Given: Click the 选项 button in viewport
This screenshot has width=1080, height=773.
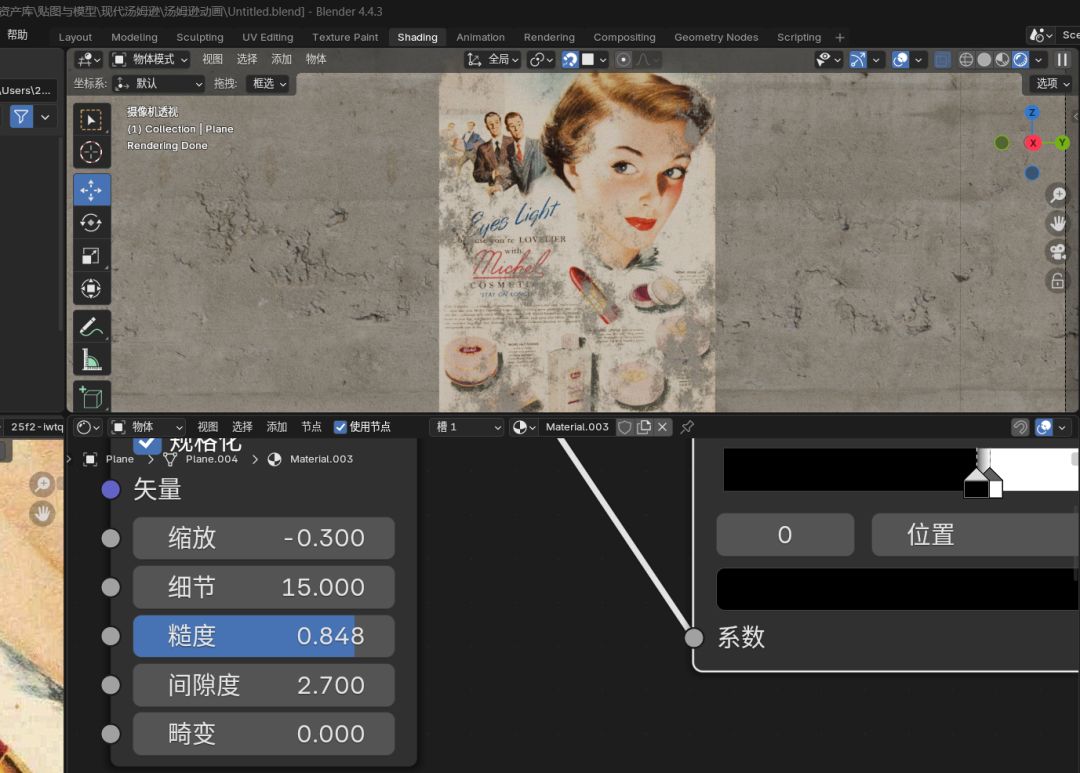Looking at the screenshot, I should pos(1051,84).
